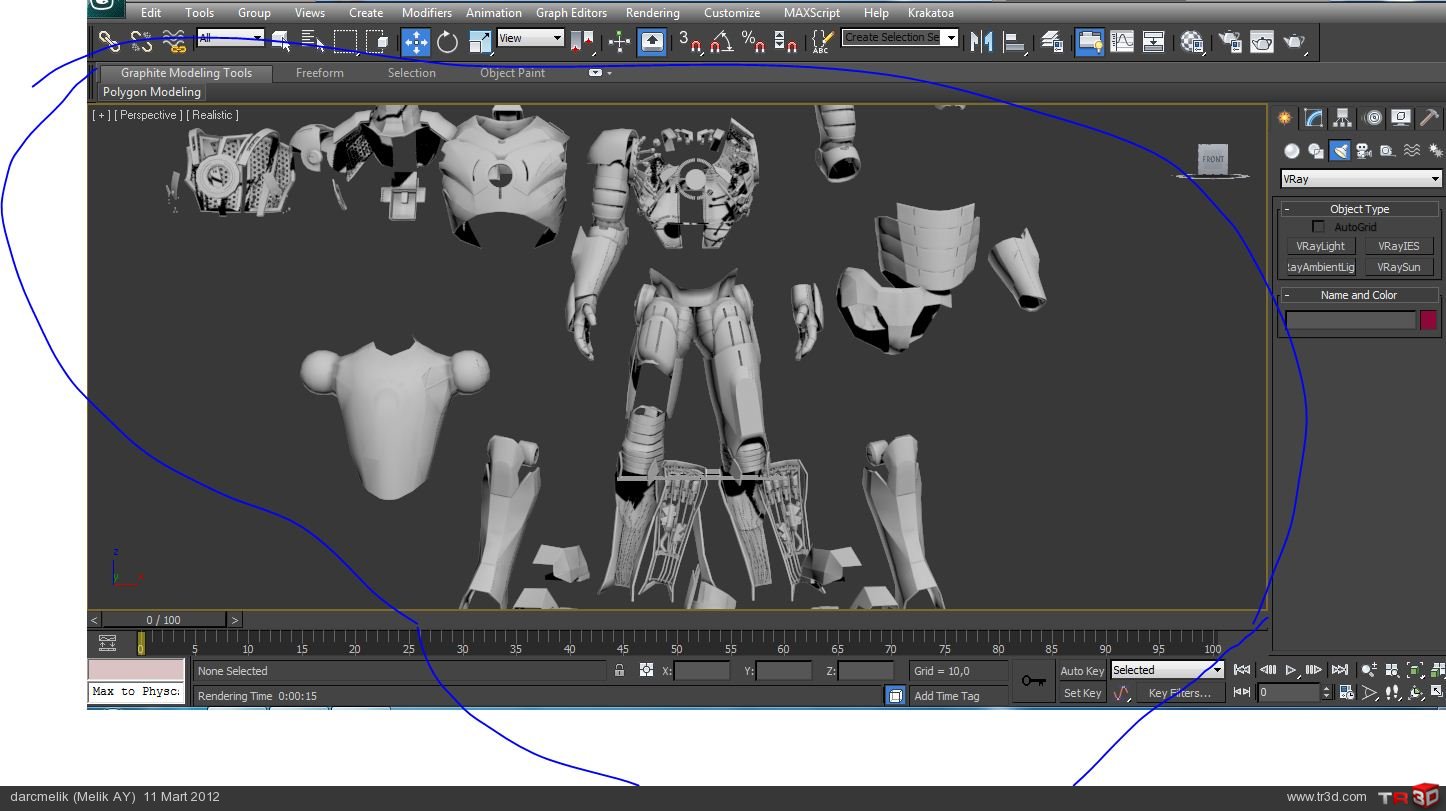1446x811 pixels.
Task: Open the Modifiers menu
Action: pyautogui.click(x=426, y=13)
